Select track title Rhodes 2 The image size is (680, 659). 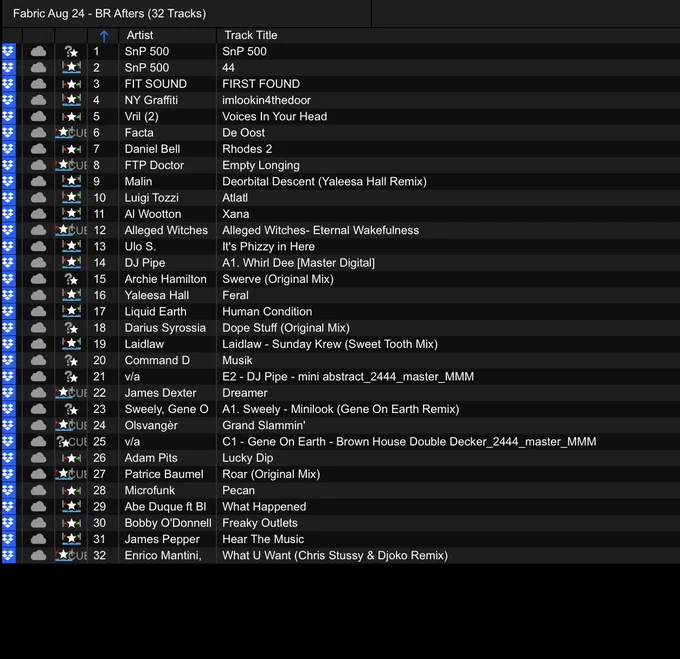click(247, 149)
